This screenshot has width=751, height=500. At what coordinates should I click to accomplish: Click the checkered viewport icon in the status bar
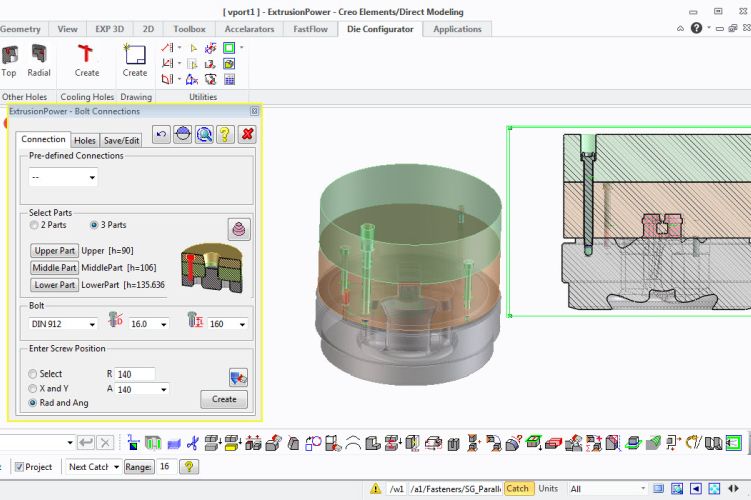pos(714,489)
